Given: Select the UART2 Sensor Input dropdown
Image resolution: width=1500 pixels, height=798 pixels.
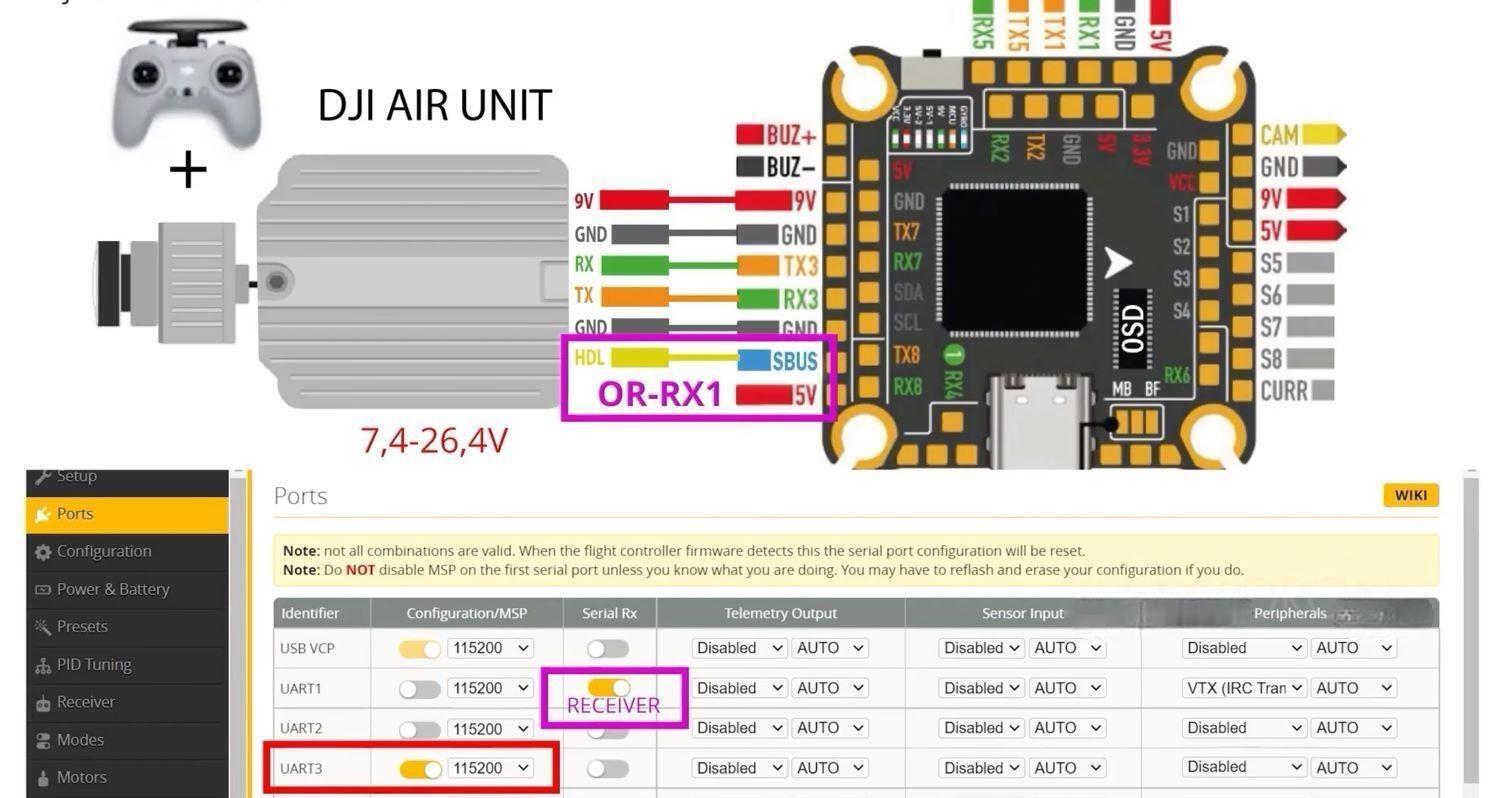Looking at the screenshot, I should point(981,728).
